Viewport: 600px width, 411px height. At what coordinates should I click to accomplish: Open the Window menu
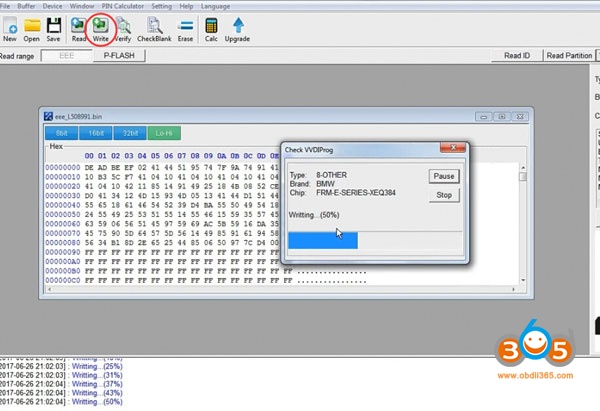82,6
